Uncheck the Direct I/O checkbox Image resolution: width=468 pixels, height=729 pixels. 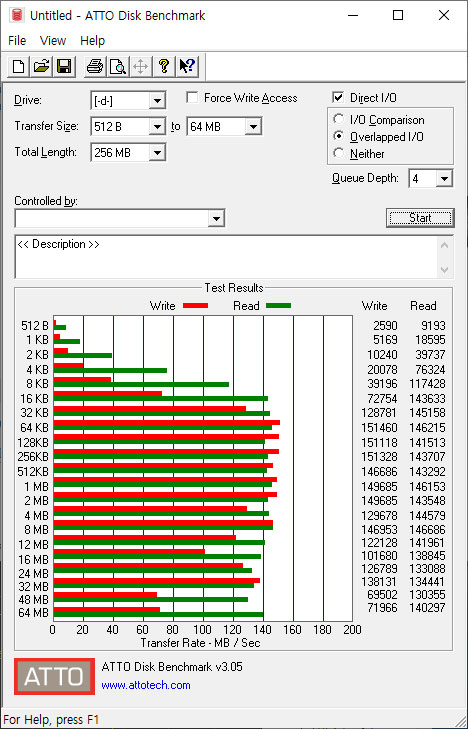[x=338, y=98]
